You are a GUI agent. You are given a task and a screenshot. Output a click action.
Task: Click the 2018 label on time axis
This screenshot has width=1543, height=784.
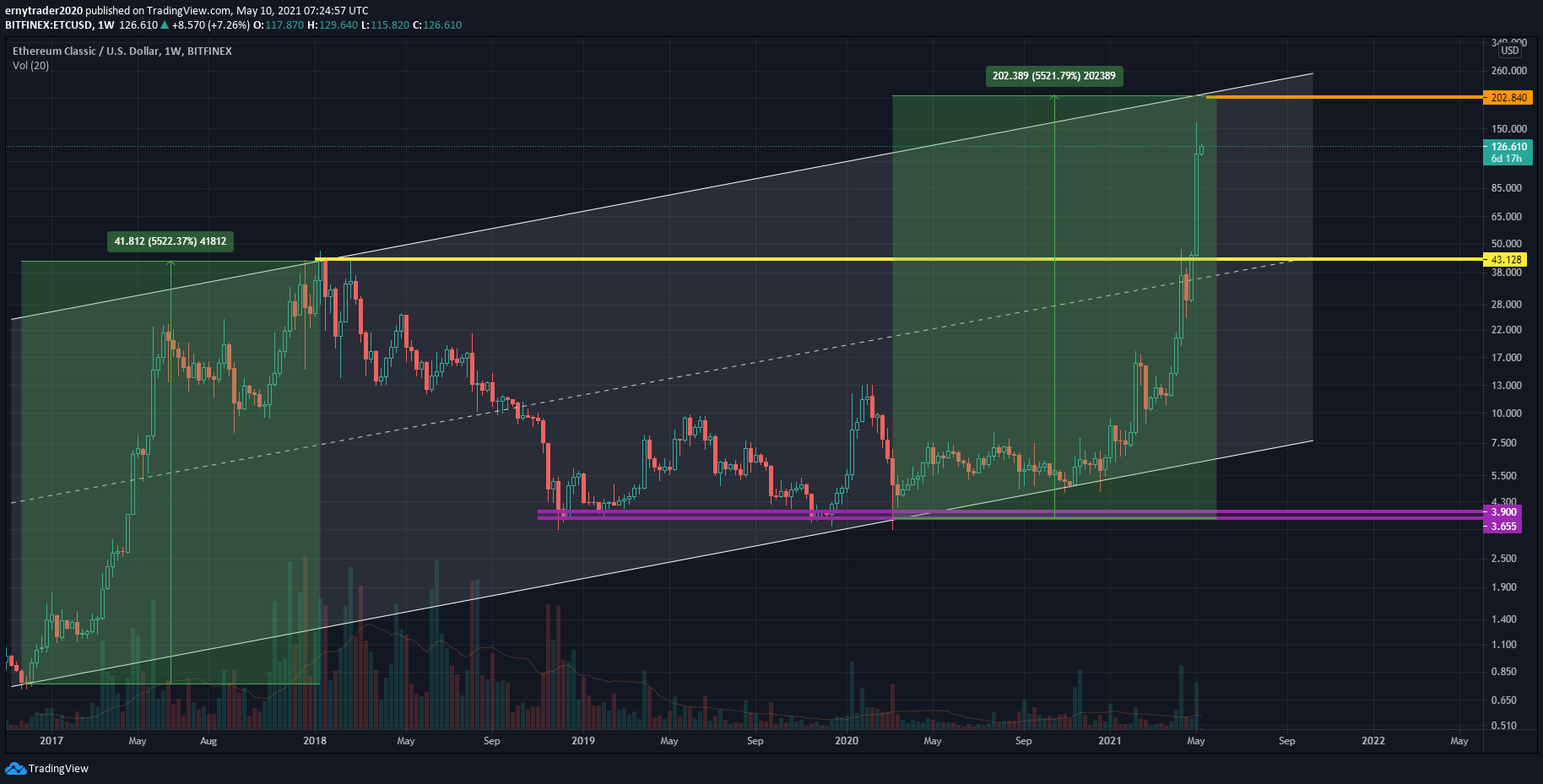tap(315, 741)
